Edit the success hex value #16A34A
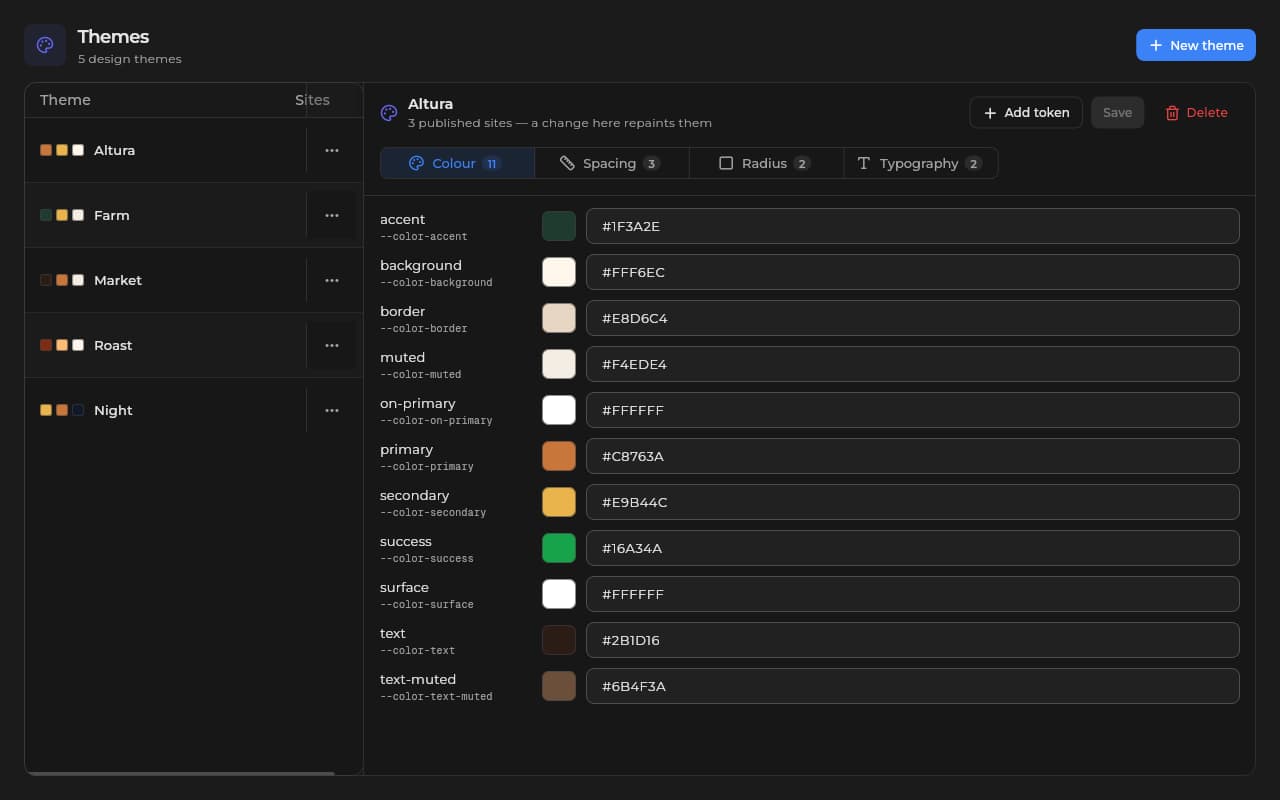This screenshot has height=800, width=1280. coord(913,548)
